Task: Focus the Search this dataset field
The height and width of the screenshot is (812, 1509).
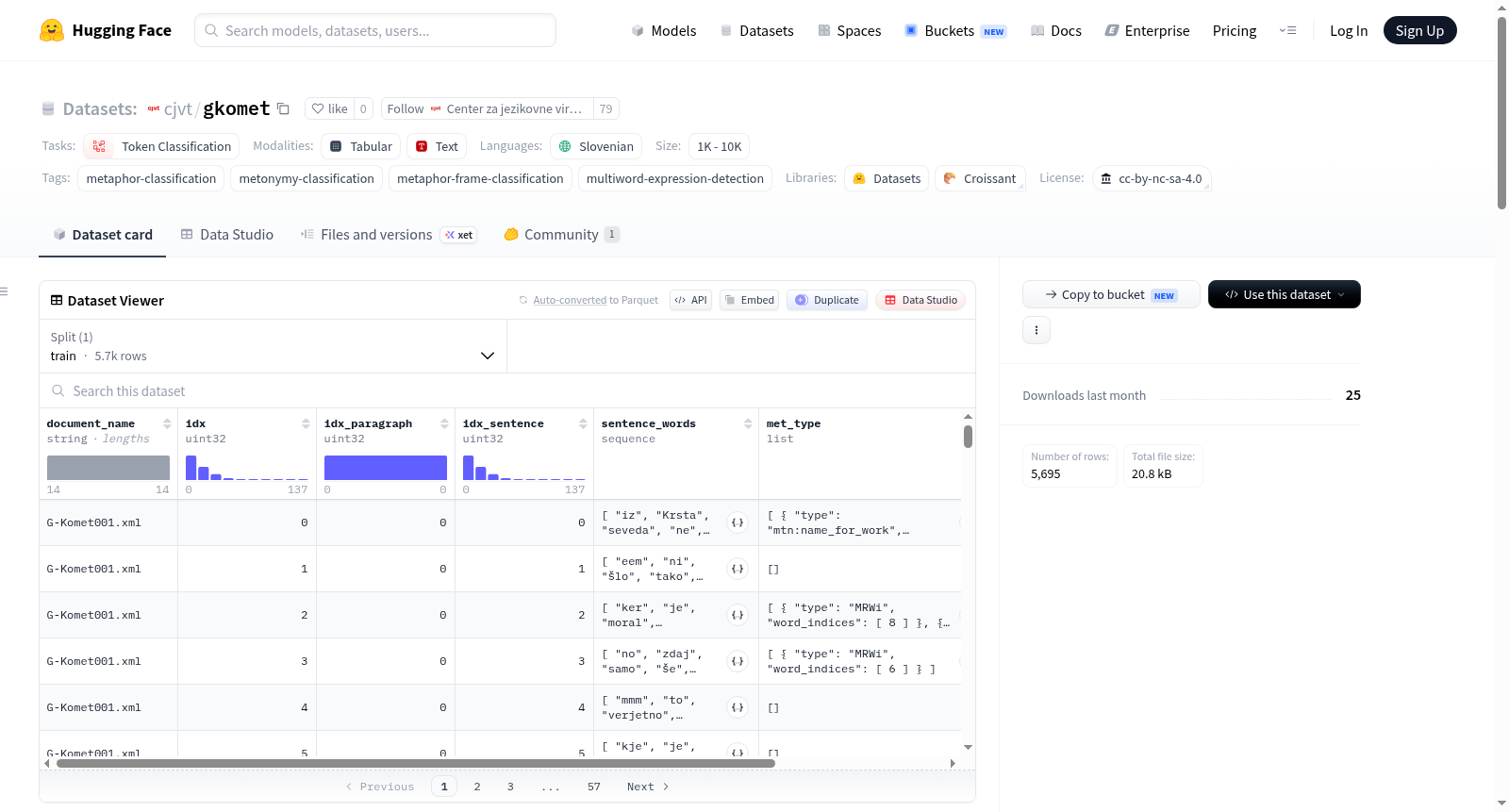Action: pos(507,390)
